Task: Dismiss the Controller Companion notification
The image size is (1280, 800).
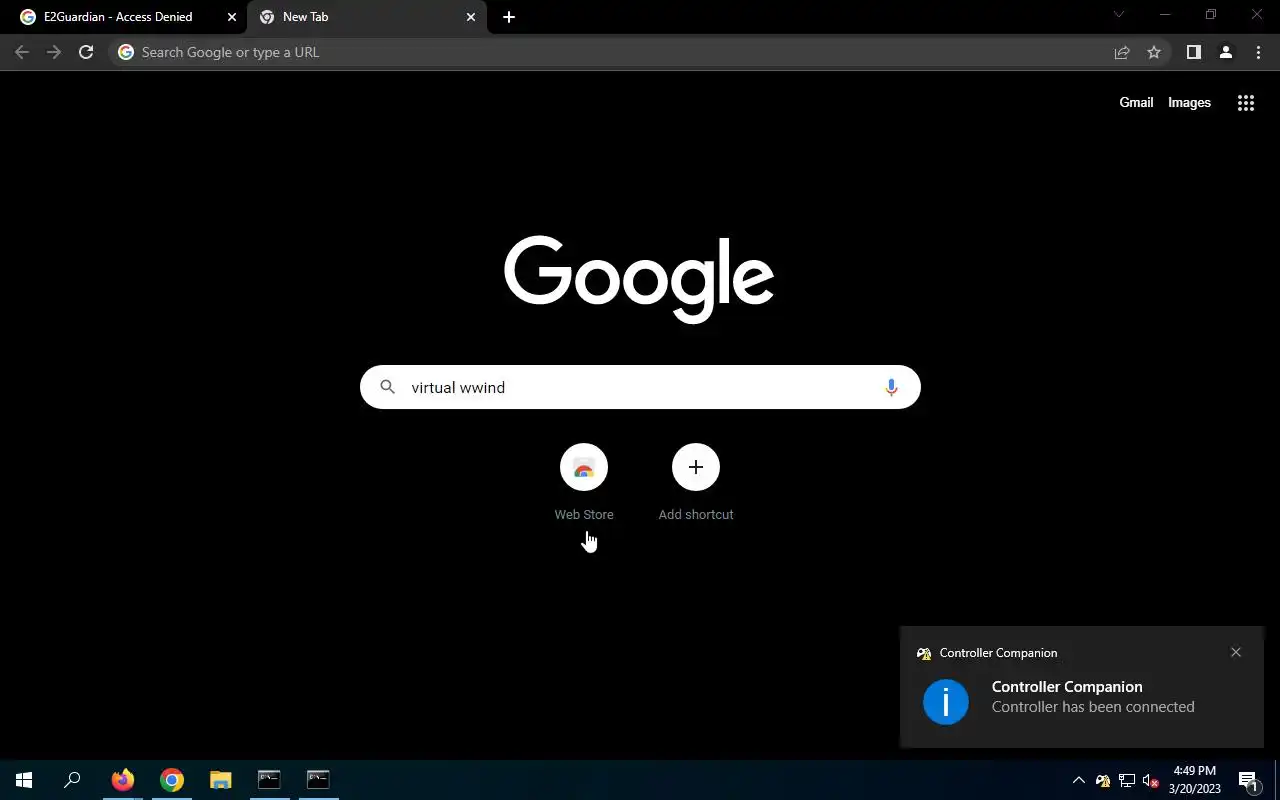Action: [x=1236, y=652]
